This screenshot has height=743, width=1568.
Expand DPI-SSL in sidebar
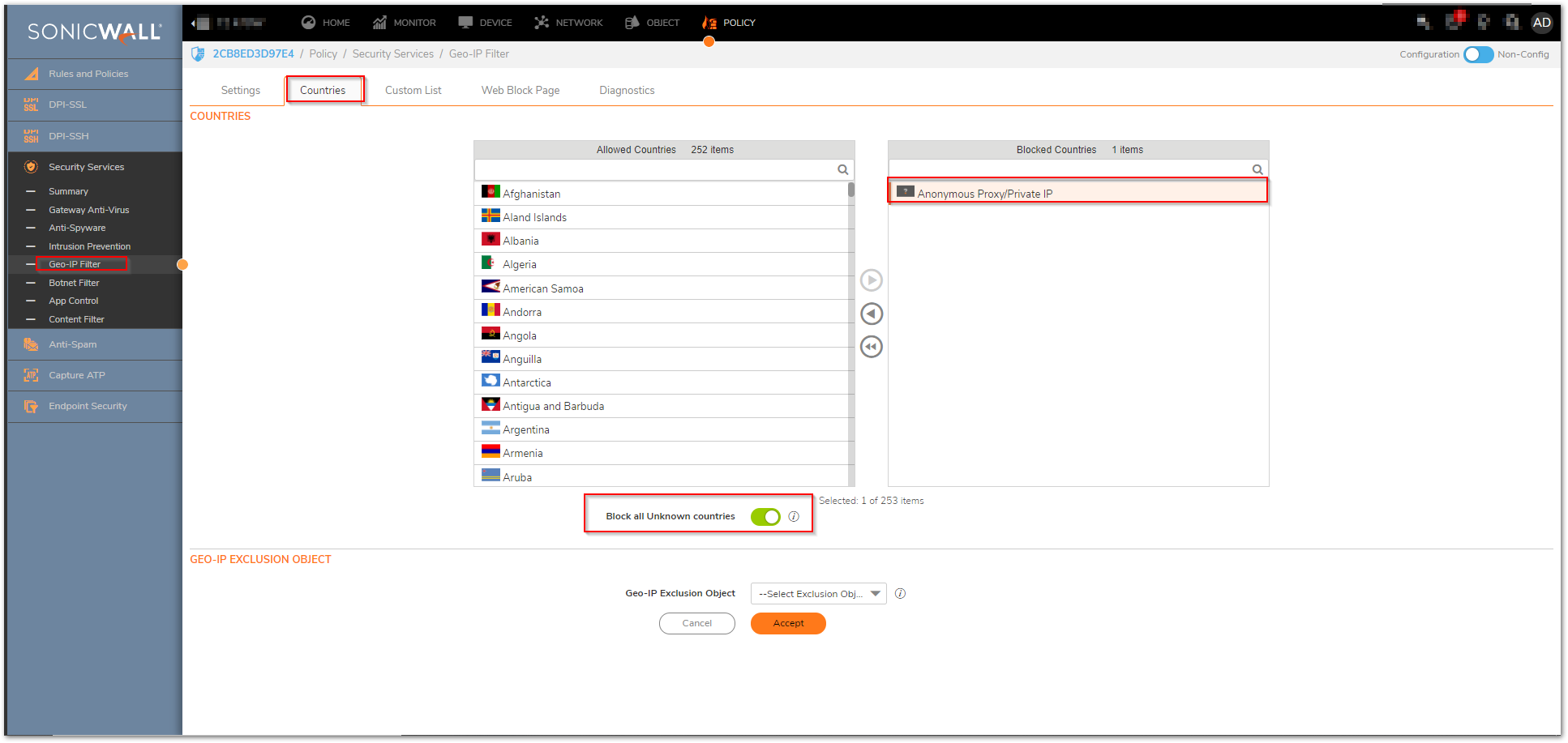[x=95, y=105]
